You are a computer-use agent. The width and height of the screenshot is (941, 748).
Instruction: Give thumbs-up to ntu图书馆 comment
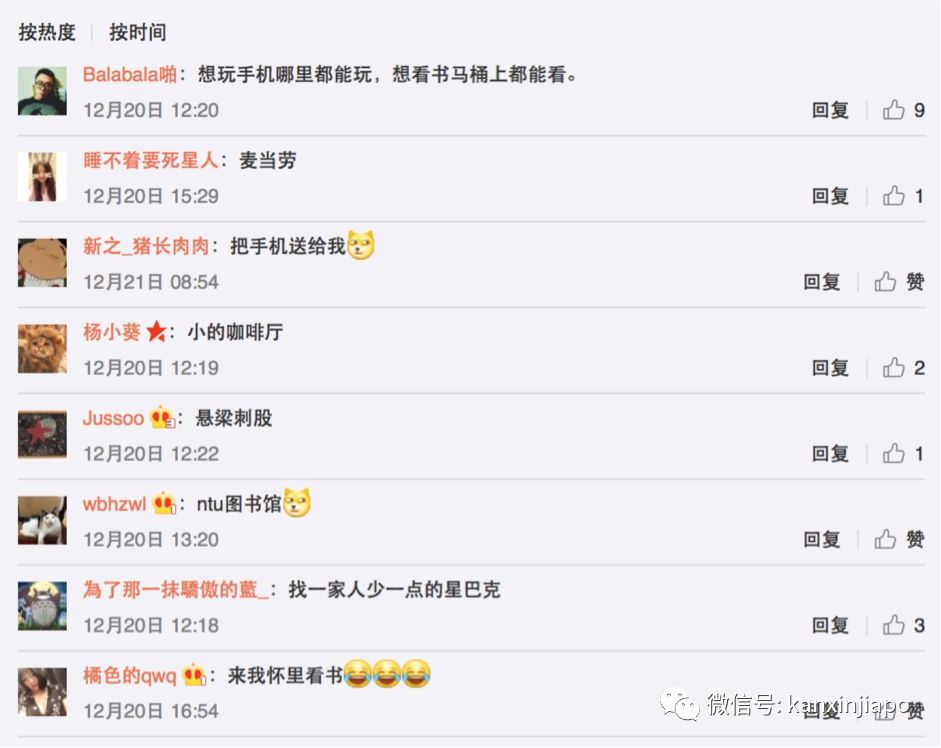click(x=885, y=539)
